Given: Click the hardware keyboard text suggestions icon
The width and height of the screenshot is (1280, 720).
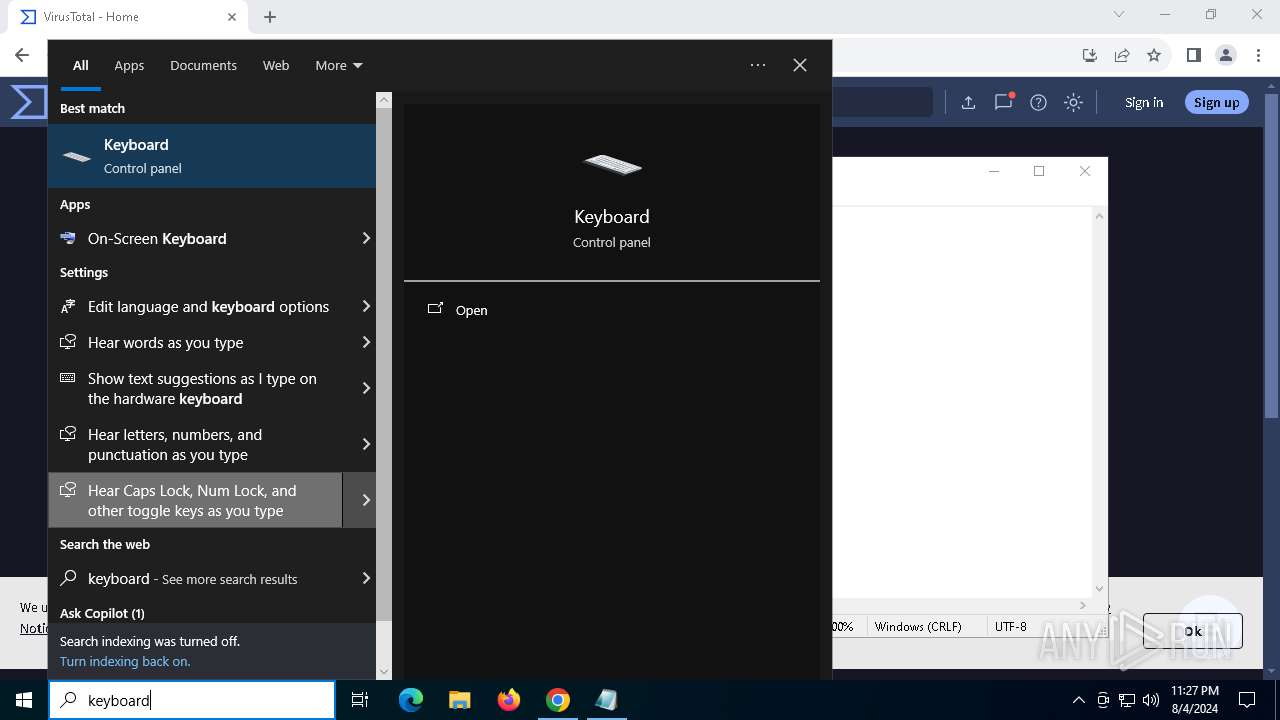Looking at the screenshot, I should click(x=68, y=378).
